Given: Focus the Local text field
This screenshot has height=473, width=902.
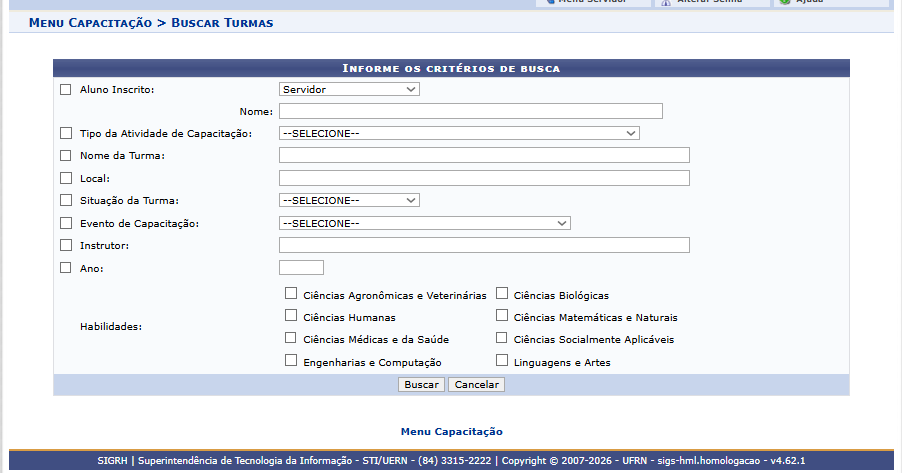Looking at the screenshot, I should point(484,178).
